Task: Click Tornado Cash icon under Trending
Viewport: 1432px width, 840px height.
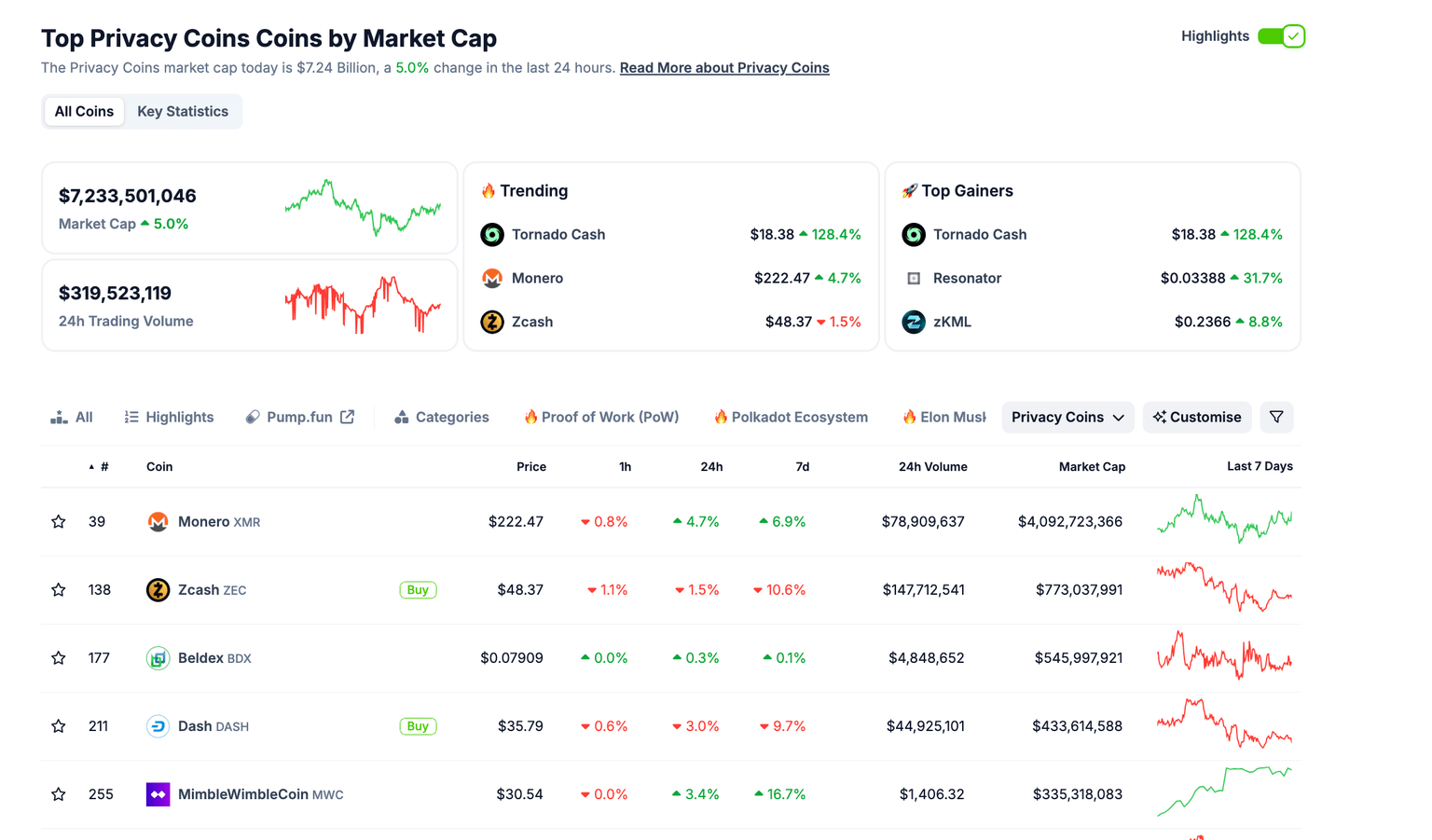Action: (x=492, y=235)
